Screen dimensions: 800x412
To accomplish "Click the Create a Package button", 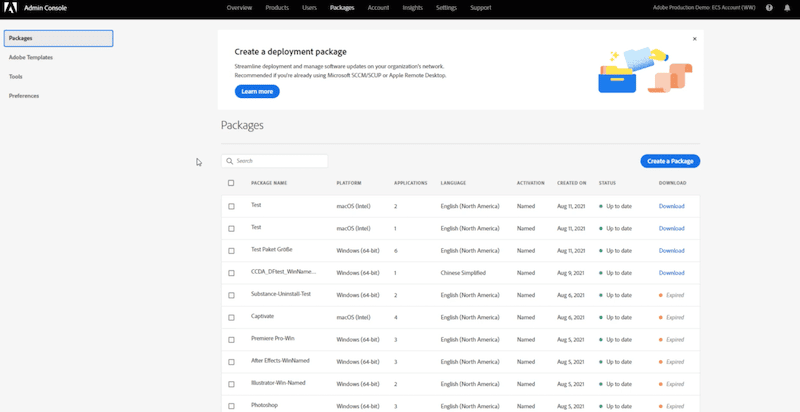I will click(x=670, y=161).
